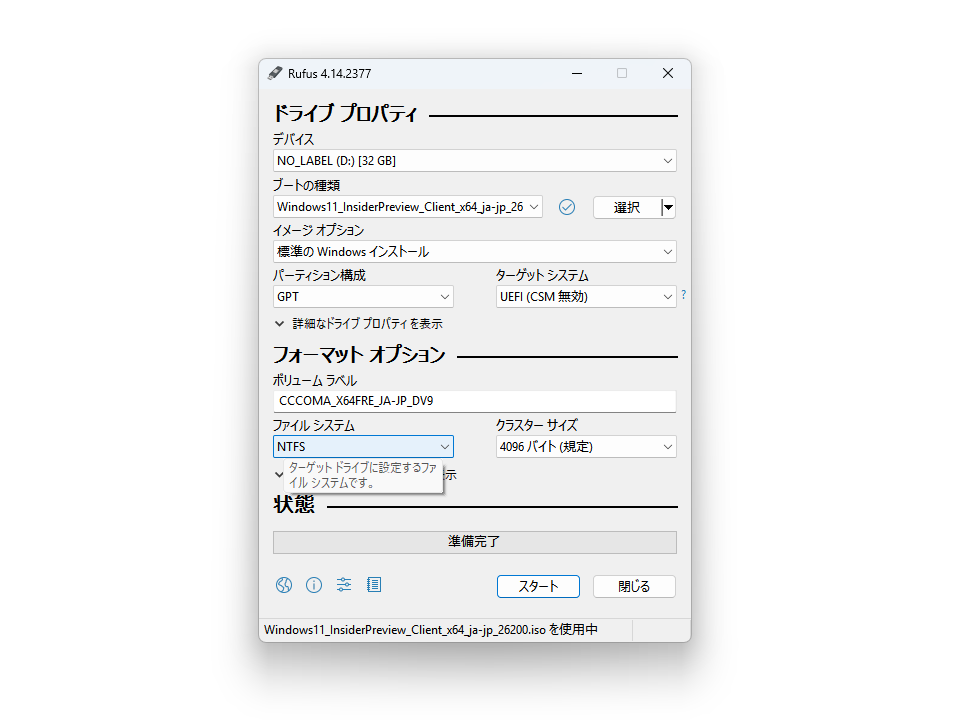This screenshot has width=960, height=720.
Task: Click the スタート button
Action: click(538, 587)
